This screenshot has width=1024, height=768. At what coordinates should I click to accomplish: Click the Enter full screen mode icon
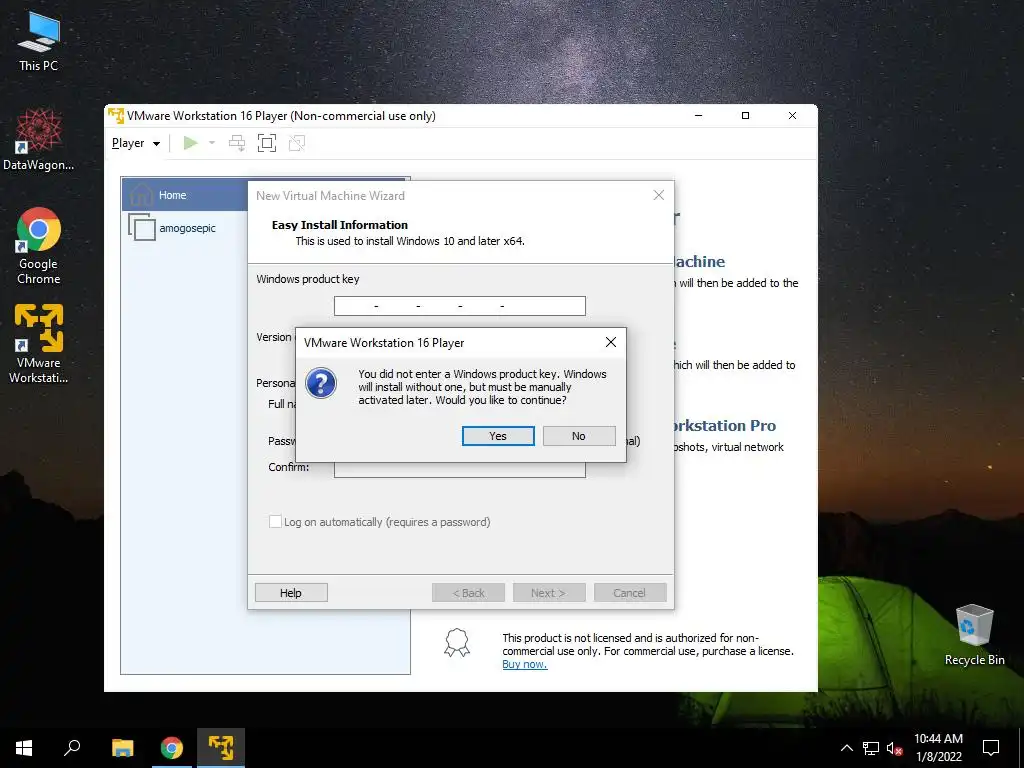point(266,143)
